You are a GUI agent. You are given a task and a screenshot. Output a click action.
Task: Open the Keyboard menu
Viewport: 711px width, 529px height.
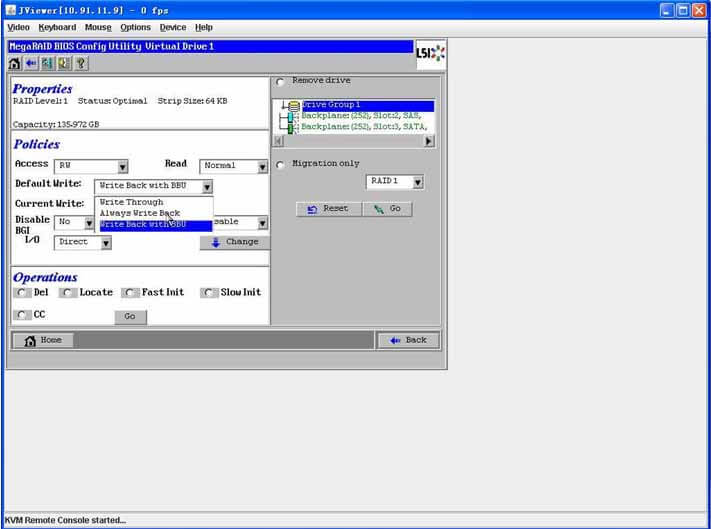57,27
